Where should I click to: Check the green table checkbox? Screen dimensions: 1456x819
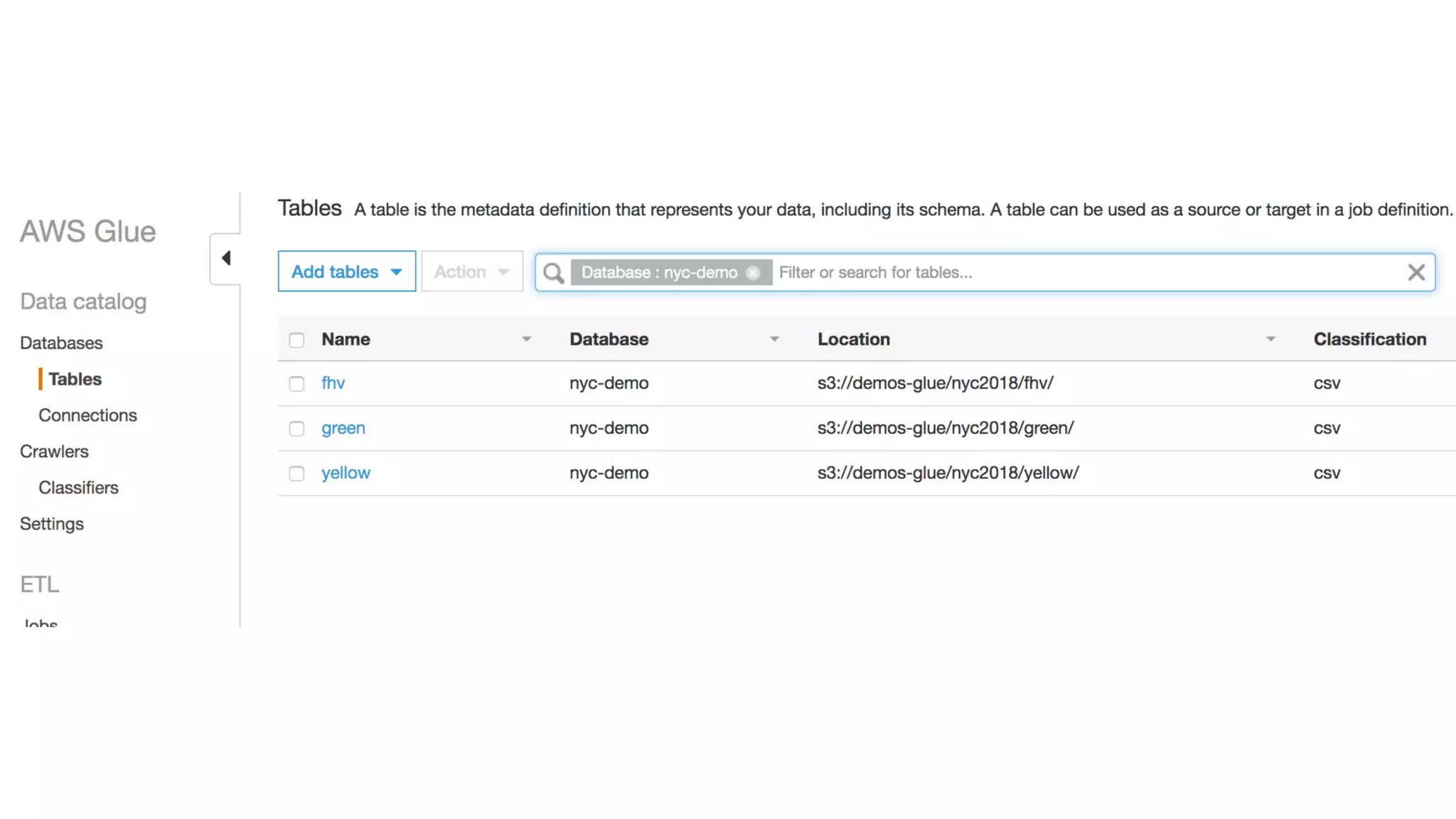click(x=296, y=429)
